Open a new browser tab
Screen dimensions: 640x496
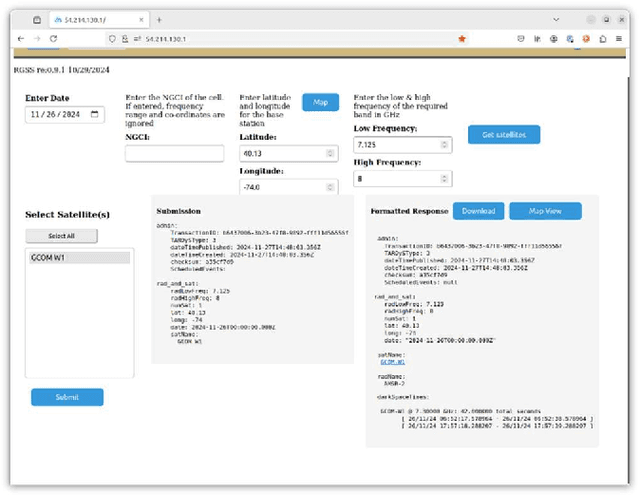click(159, 19)
